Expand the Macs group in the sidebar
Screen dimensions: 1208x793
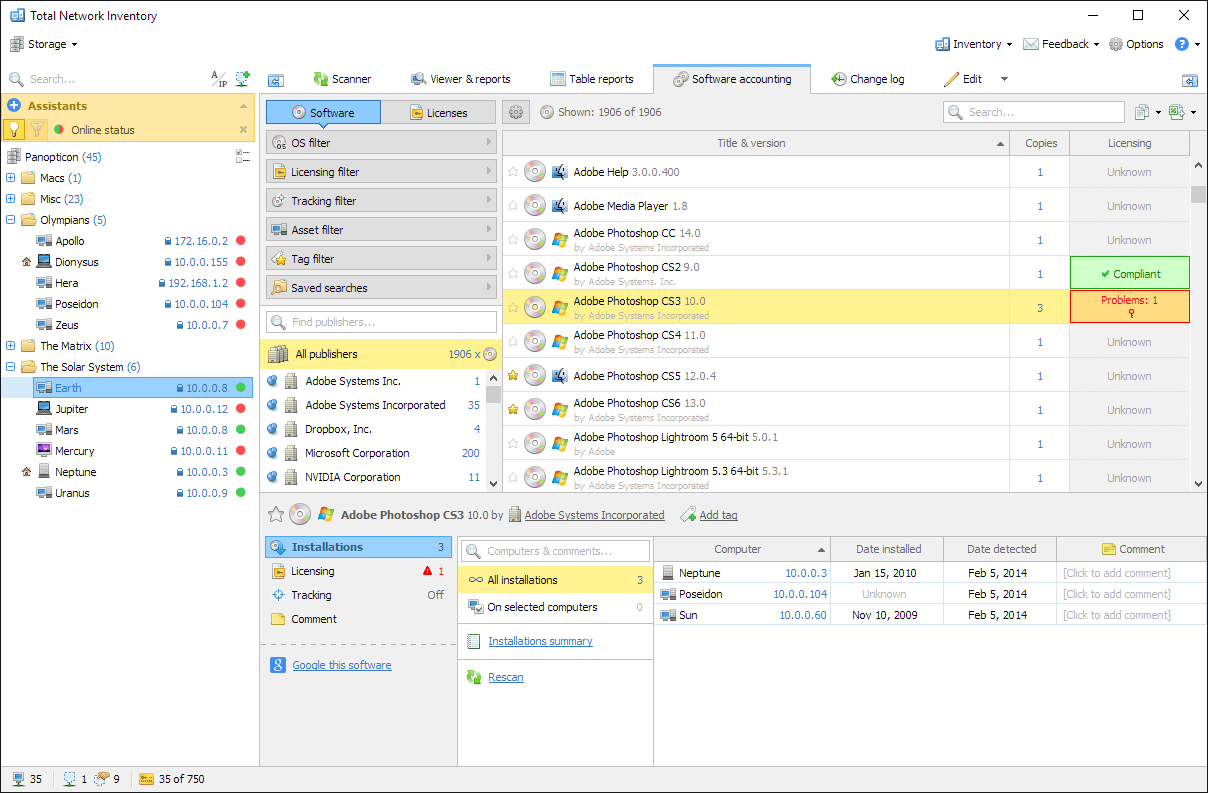pyautogui.click(x=8, y=177)
